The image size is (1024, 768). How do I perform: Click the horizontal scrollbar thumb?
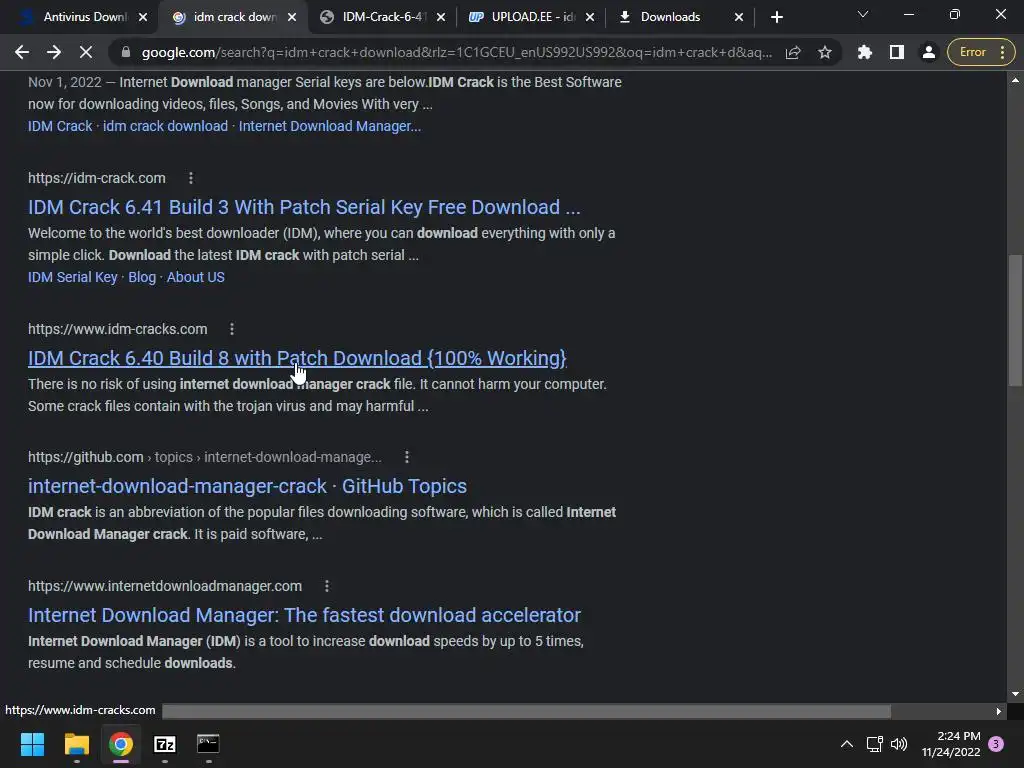point(526,711)
